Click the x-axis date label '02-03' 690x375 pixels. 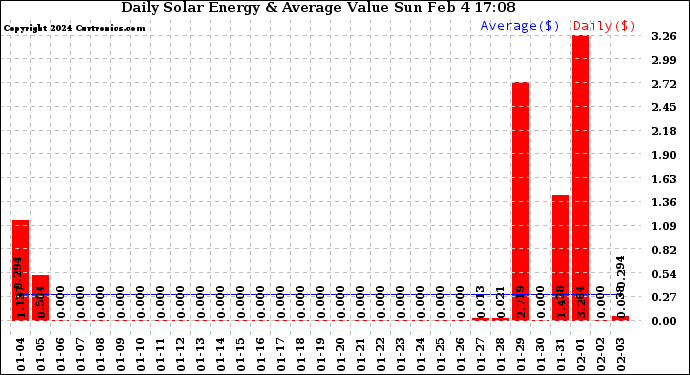coord(621,355)
